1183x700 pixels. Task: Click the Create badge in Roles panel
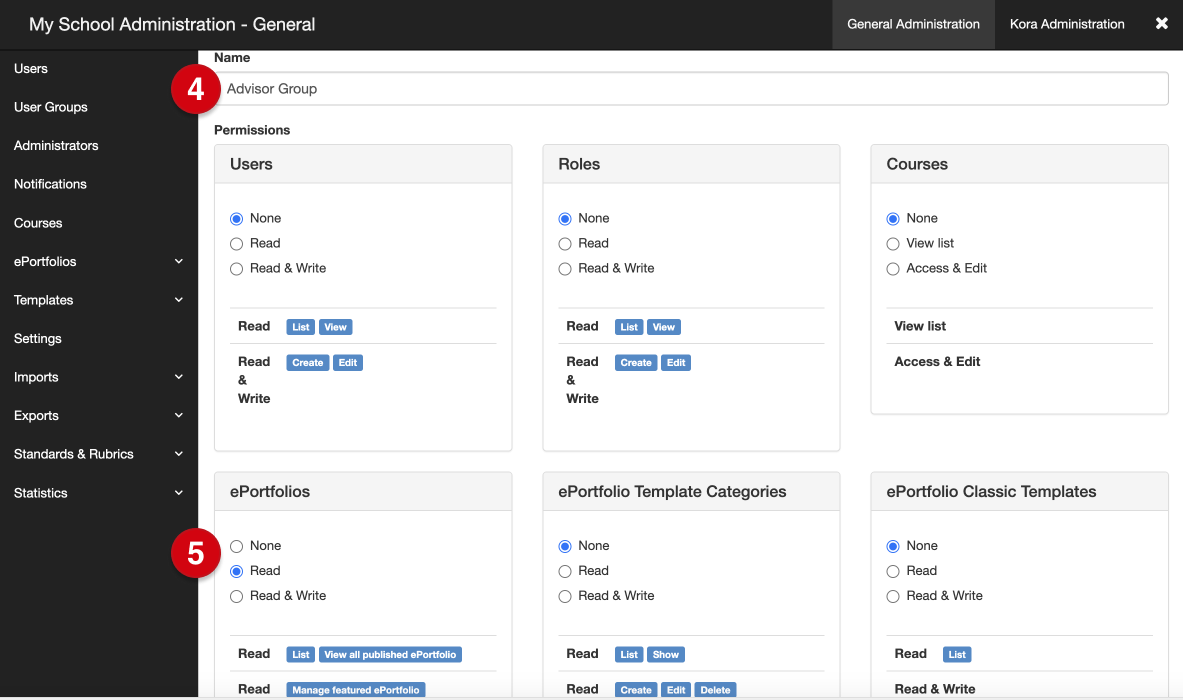635,362
